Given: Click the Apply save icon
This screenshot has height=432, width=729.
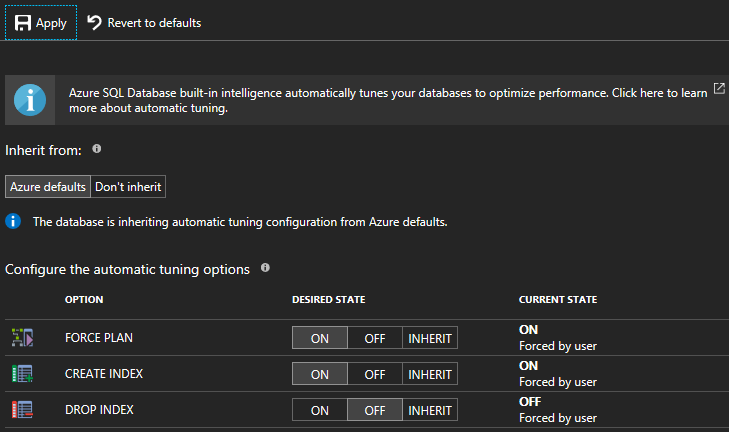Looking at the screenshot, I should [22, 22].
